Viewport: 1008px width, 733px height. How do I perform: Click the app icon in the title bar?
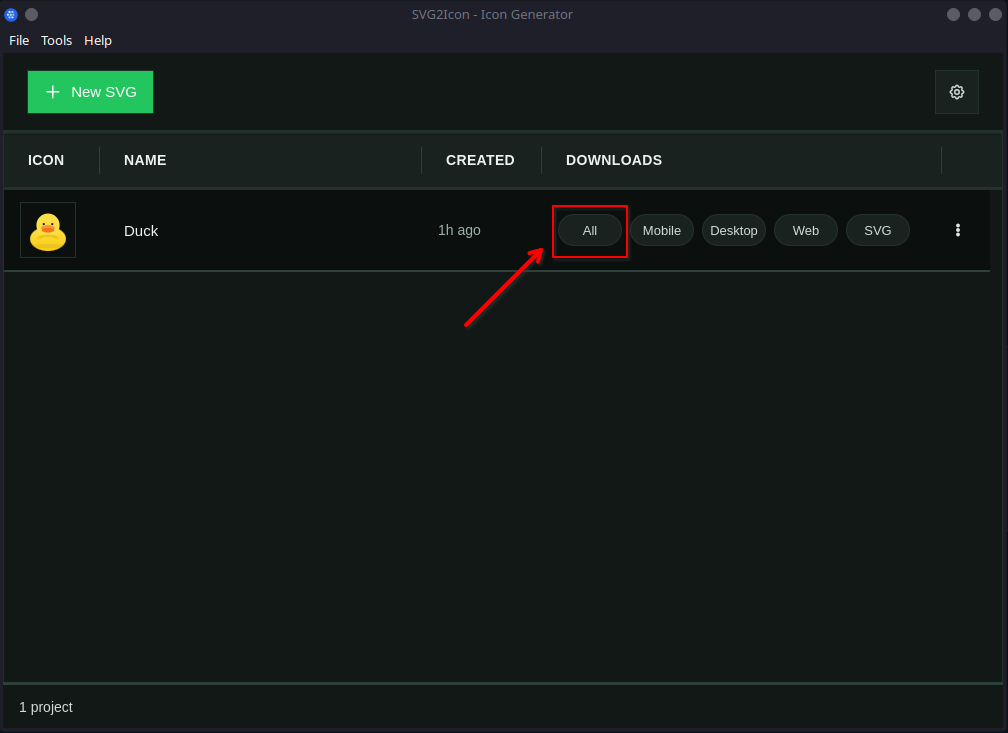point(11,14)
